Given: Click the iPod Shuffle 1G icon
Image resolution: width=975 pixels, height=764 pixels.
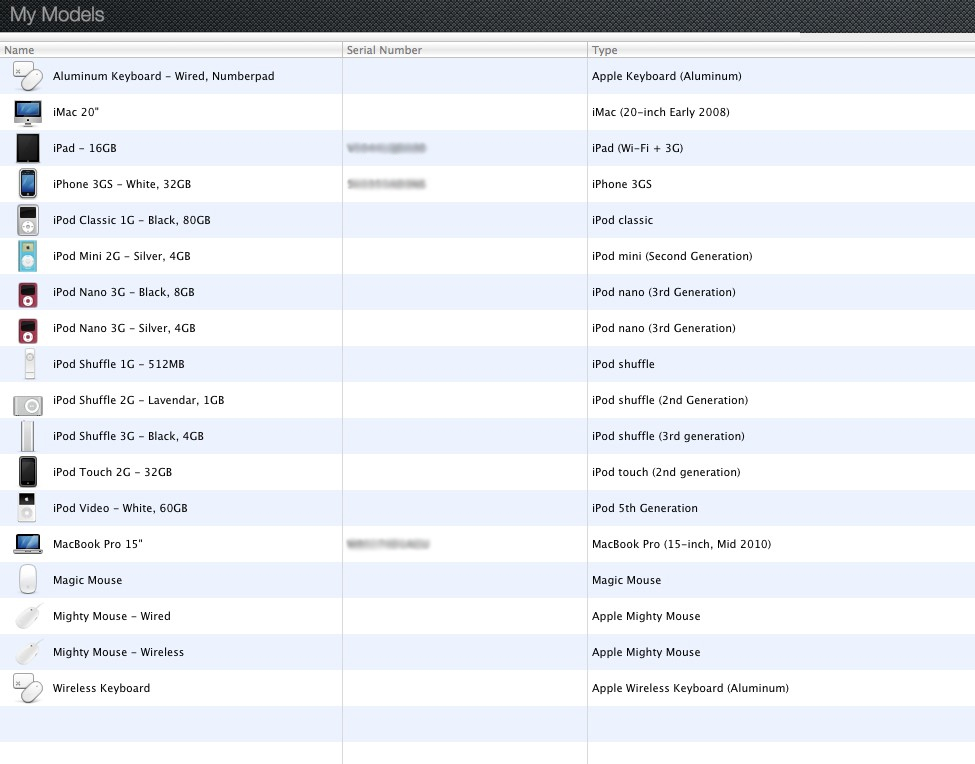Looking at the screenshot, I should (x=30, y=364).
